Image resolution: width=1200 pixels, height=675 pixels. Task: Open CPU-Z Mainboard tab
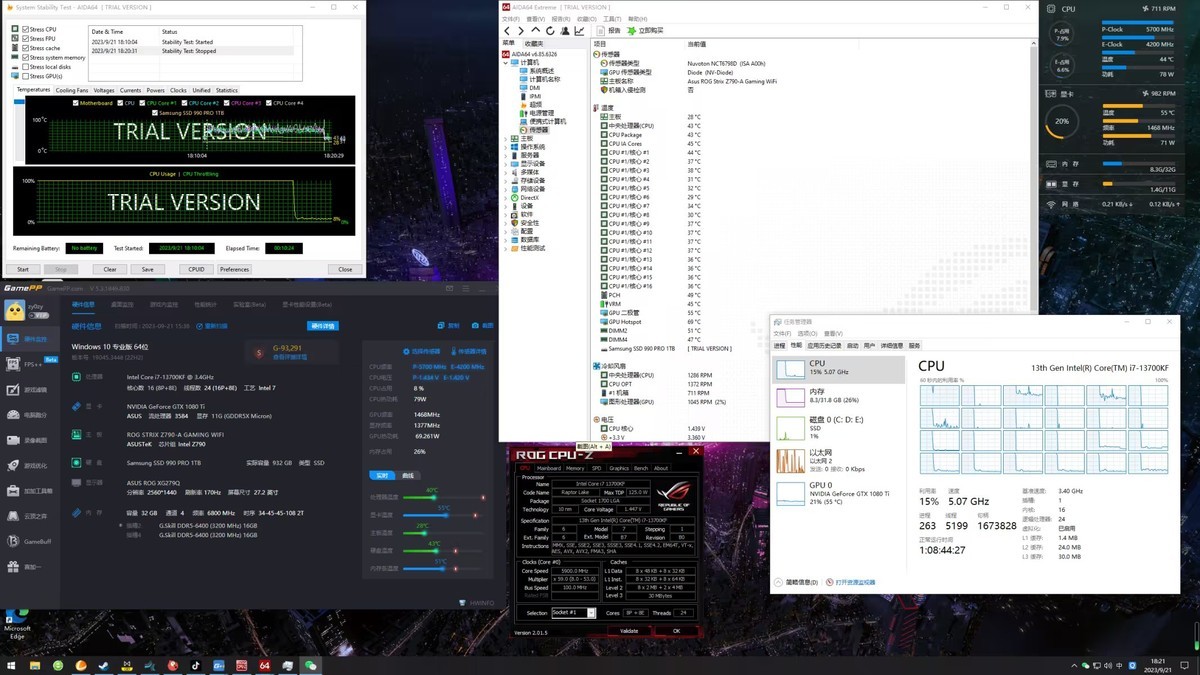[549, 468]
